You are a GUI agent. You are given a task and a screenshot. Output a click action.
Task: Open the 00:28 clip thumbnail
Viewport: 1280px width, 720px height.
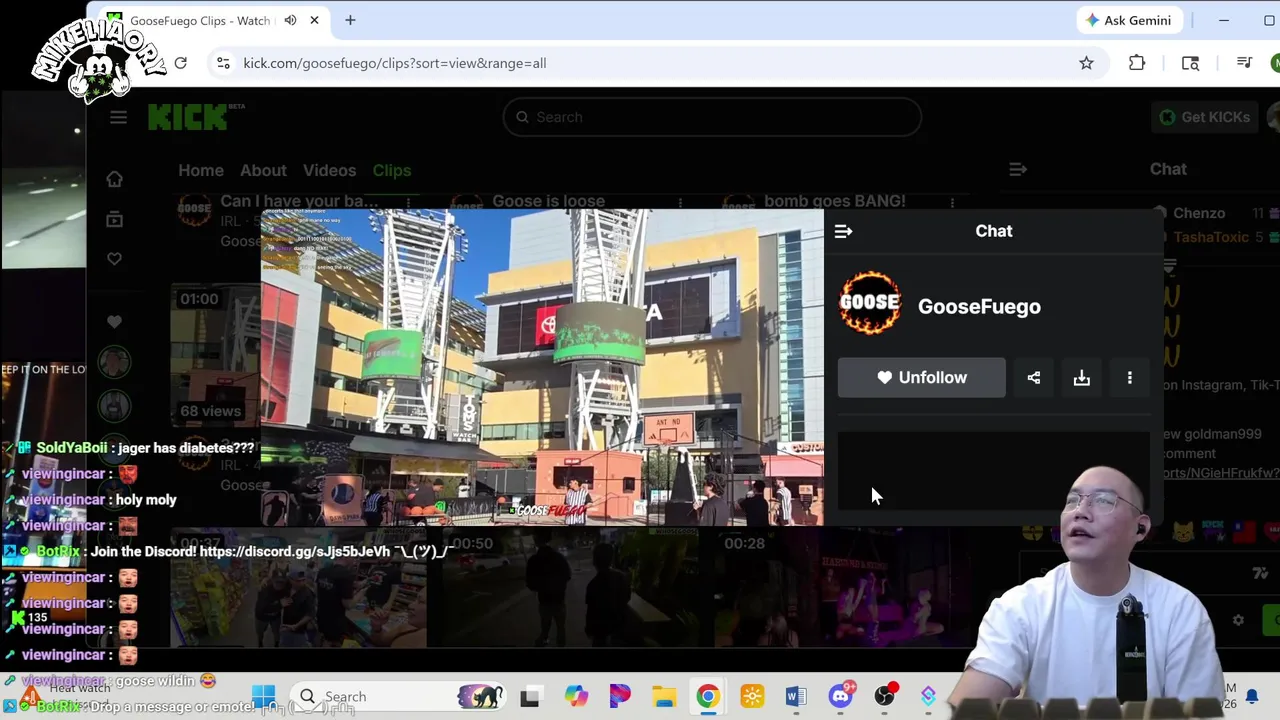pyautogui.click(x=840, y=590)
